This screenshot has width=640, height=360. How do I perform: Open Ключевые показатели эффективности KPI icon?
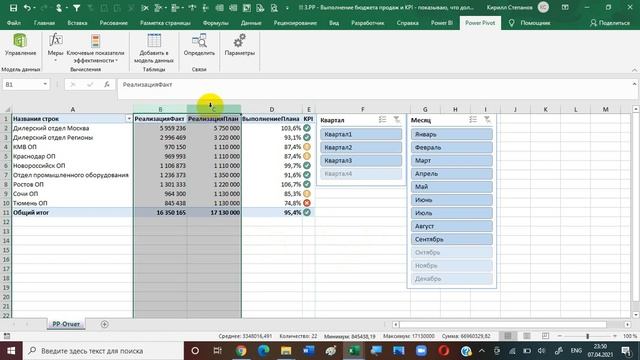[x=95, y=41]
